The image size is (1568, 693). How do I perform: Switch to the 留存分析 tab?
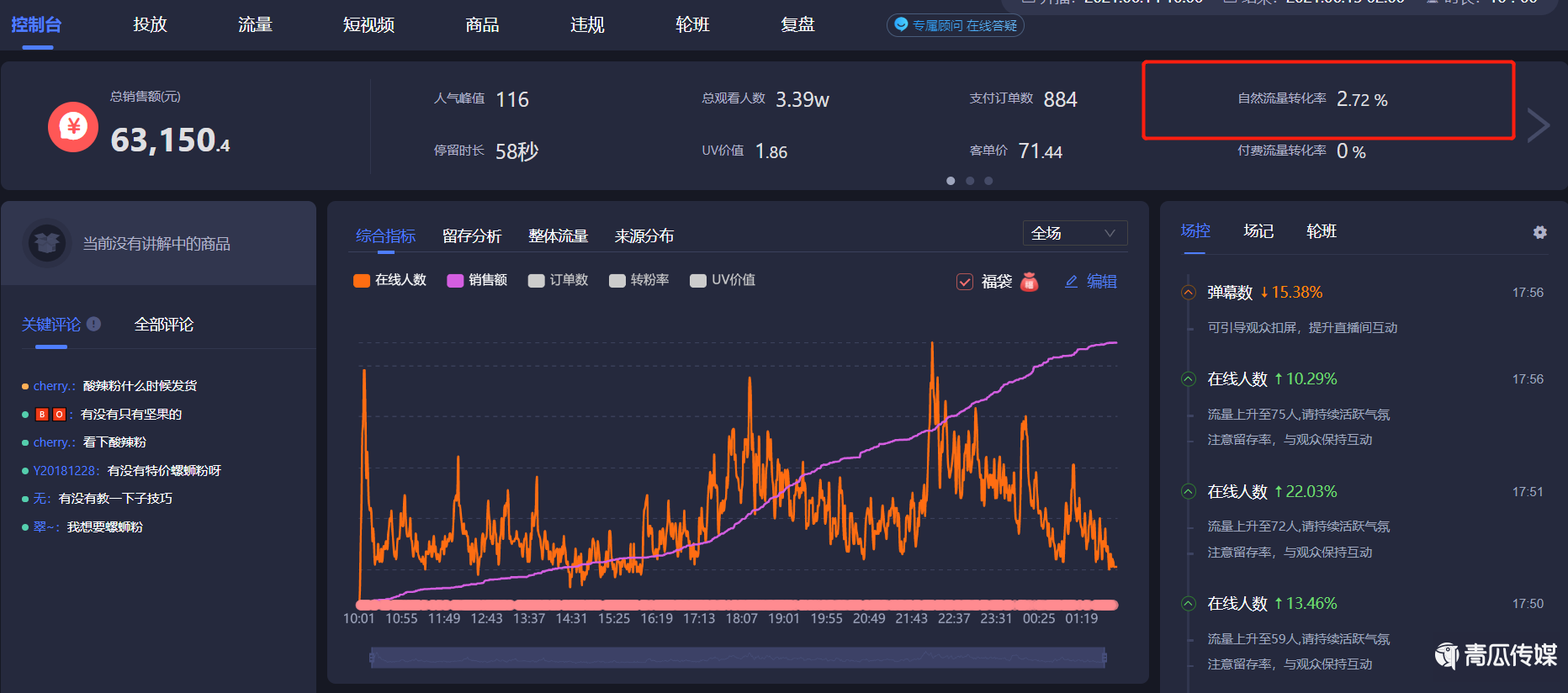click(x=472, y=236)
